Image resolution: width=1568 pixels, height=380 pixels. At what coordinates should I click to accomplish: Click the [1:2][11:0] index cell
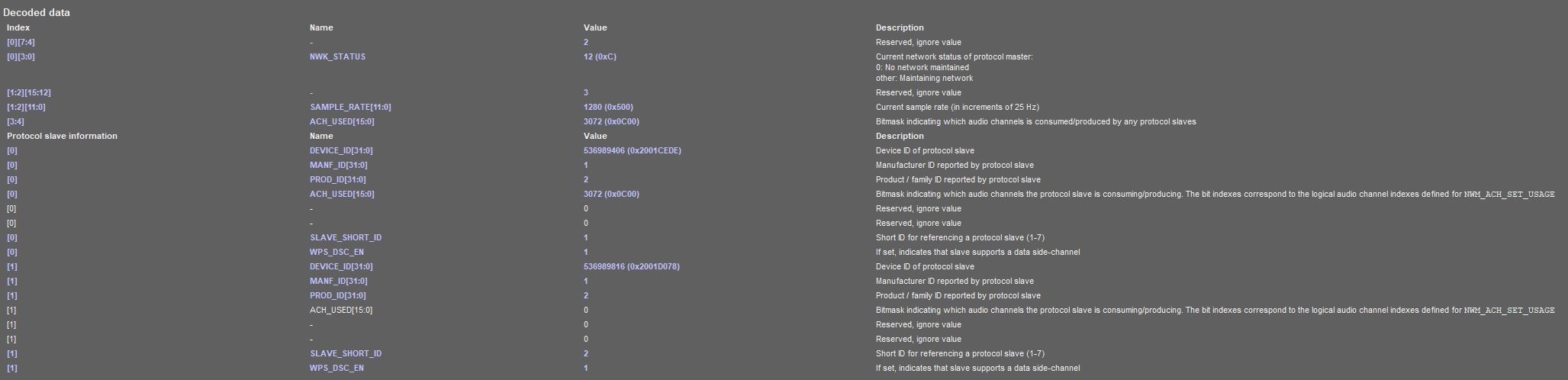(27, 108)
